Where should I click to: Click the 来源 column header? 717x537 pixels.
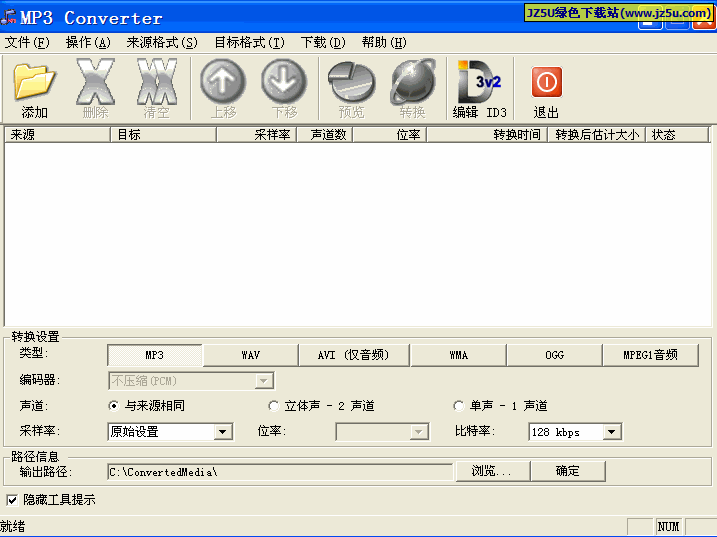[x=58, y=135]
